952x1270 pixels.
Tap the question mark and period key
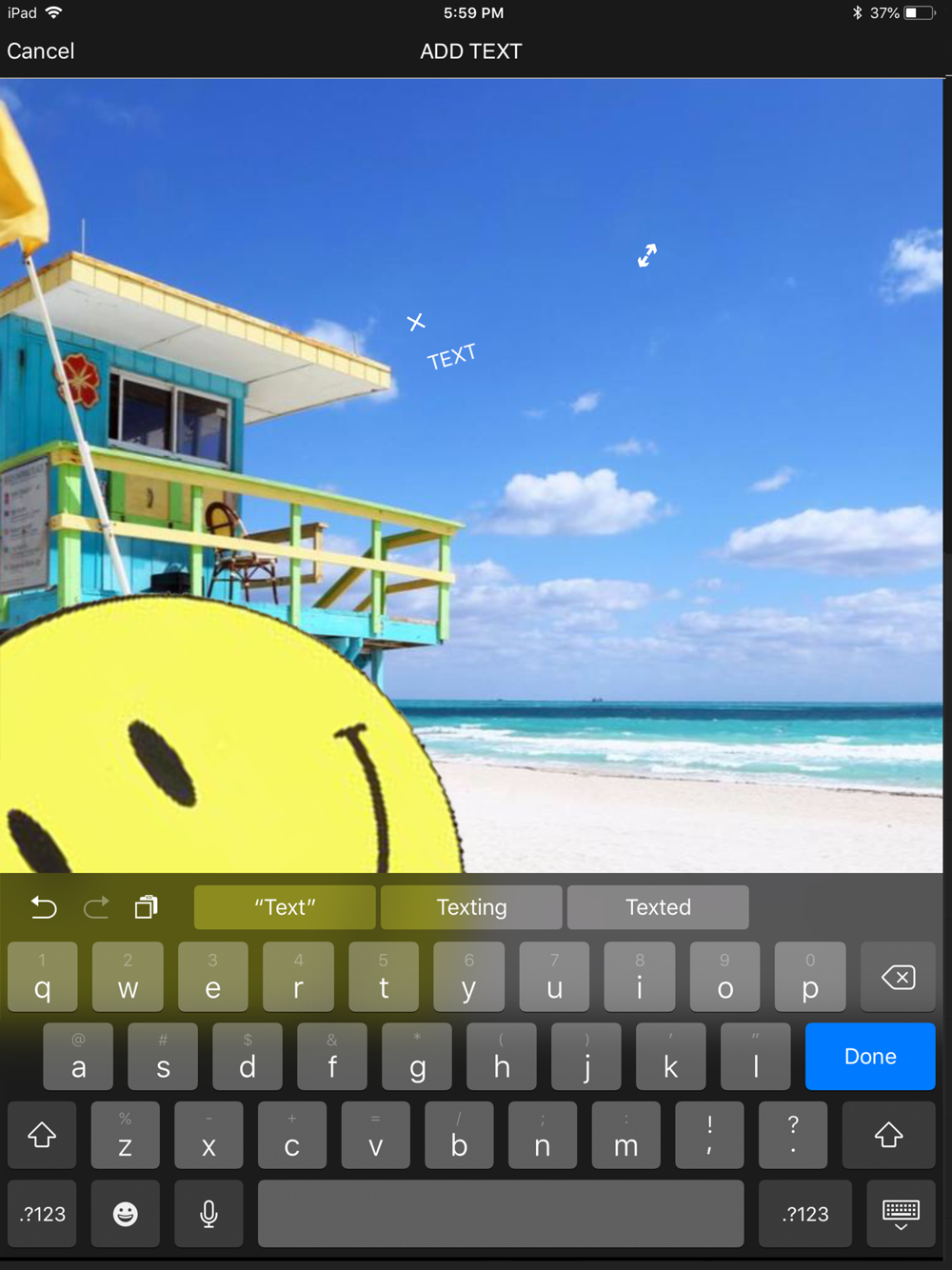click(793, 1135)
